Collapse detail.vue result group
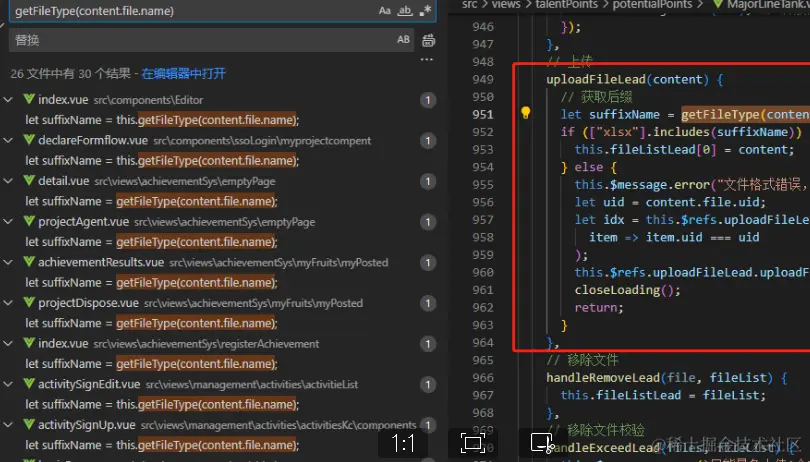 (x=8, y=181)
